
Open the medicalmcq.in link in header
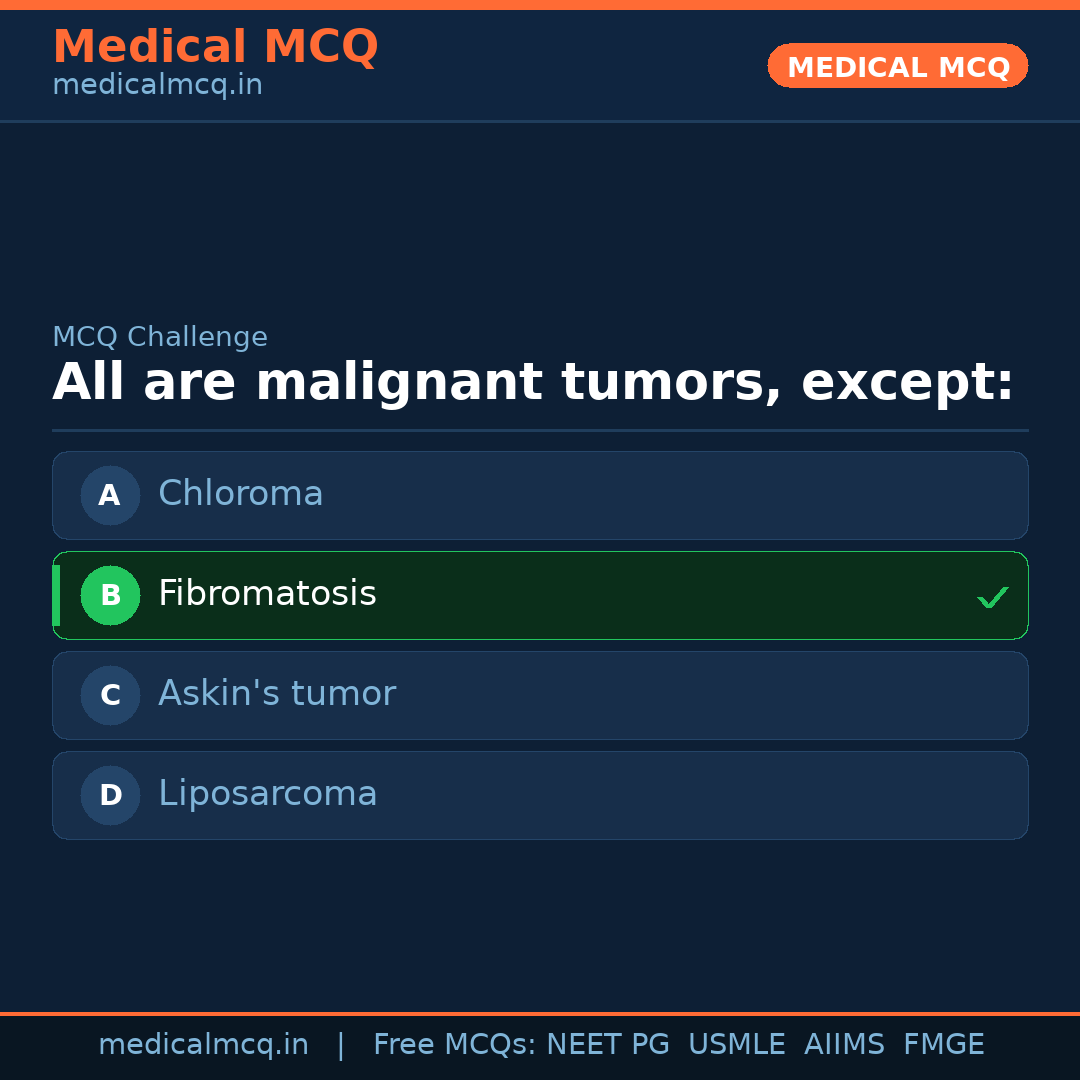(x=157, y=86)
